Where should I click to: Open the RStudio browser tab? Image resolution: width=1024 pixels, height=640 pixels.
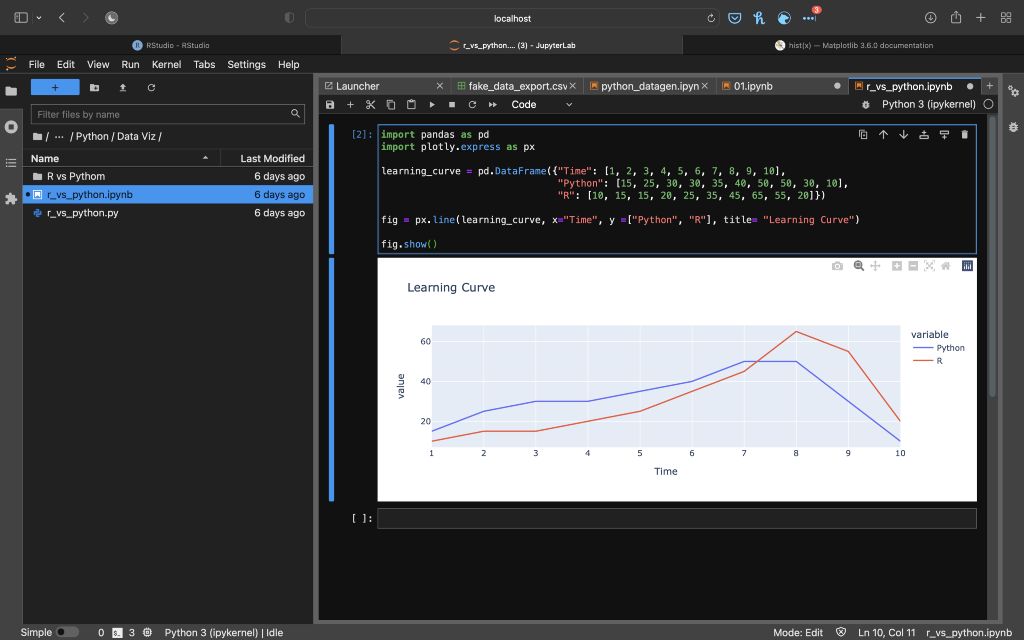(x=170, y=45)
